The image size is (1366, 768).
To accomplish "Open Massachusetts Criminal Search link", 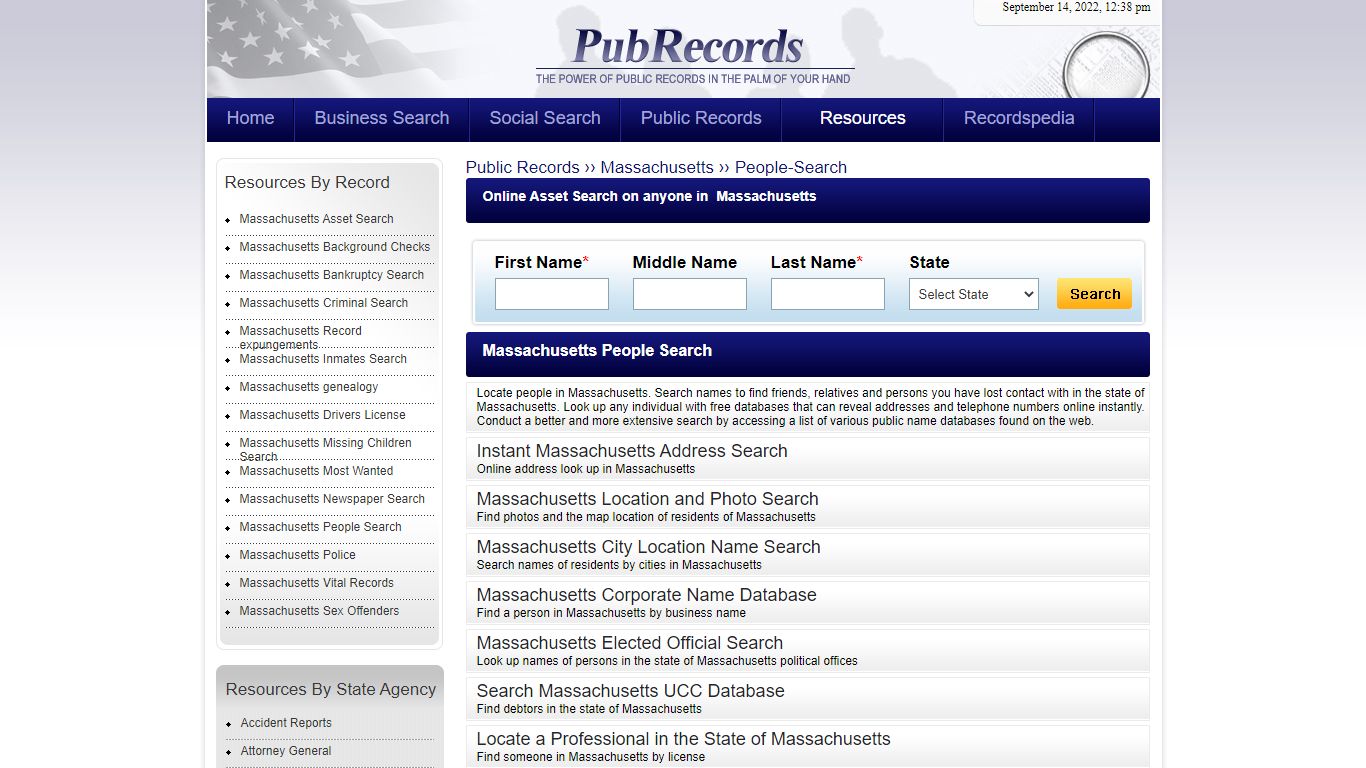I will (324, 303).
